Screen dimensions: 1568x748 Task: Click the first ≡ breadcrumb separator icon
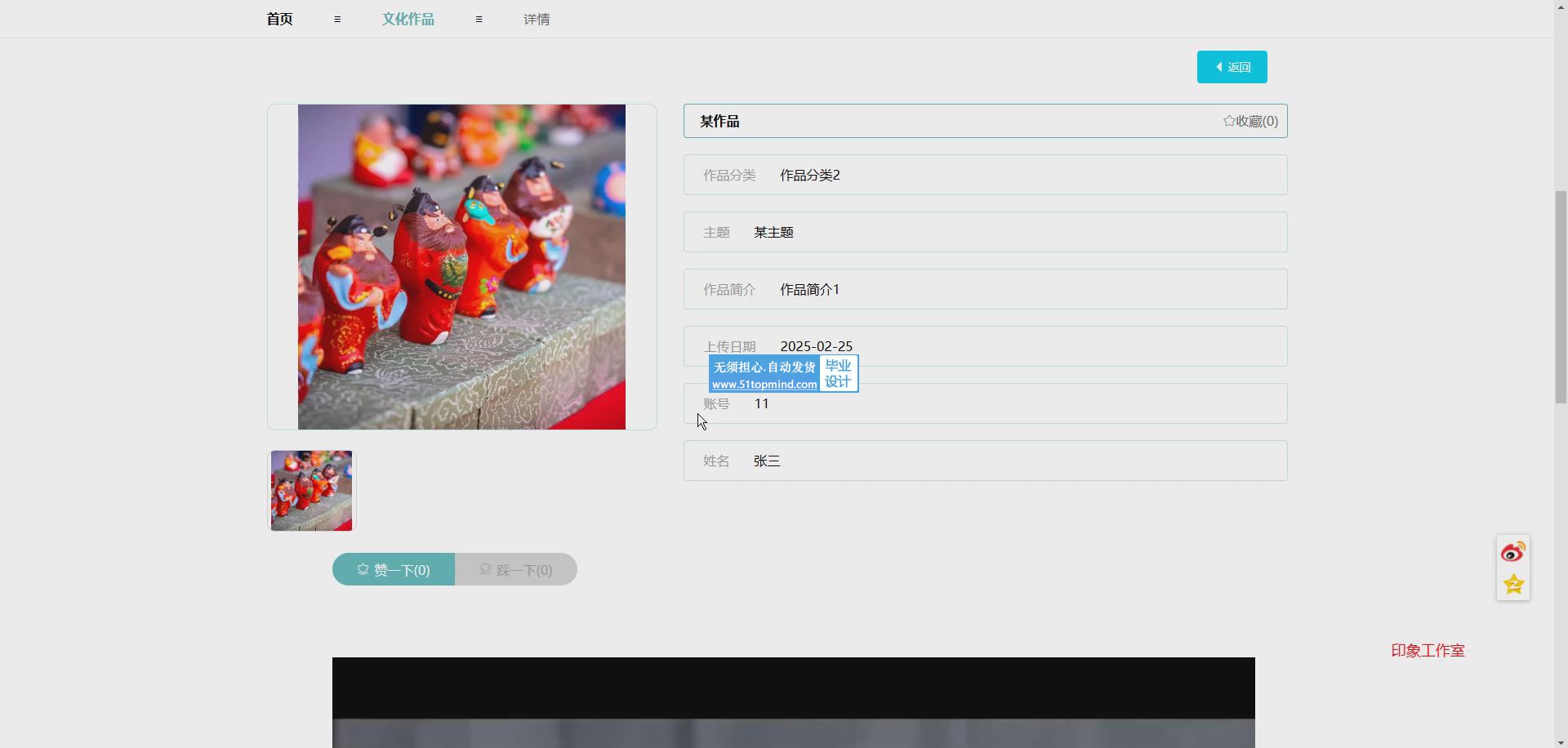[337, 20]
